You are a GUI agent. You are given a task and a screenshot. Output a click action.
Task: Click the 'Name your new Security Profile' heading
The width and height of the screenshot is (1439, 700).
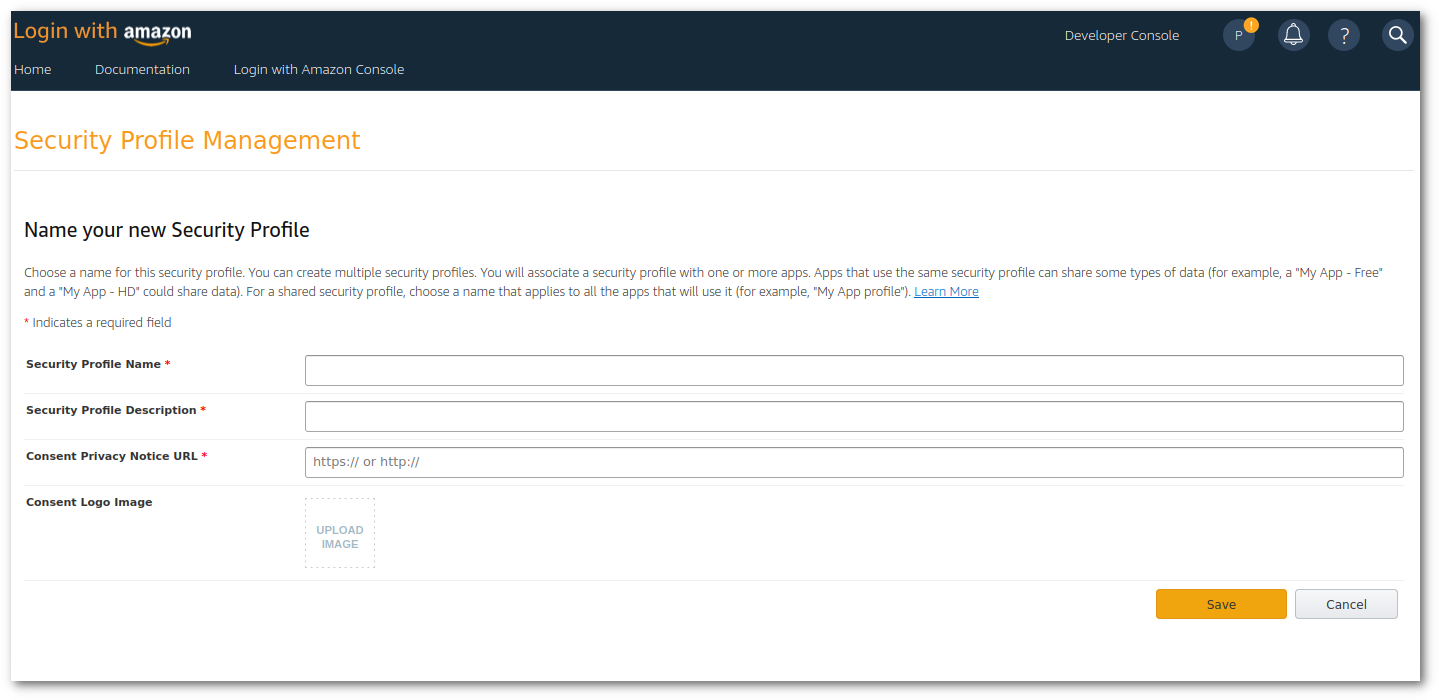click(167, 230)
